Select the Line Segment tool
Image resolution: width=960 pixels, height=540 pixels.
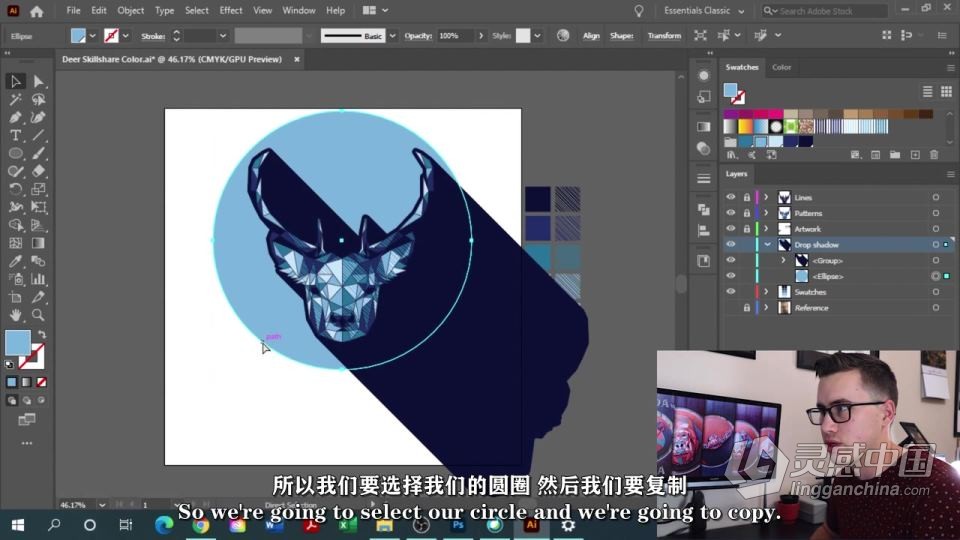[38, 135]
